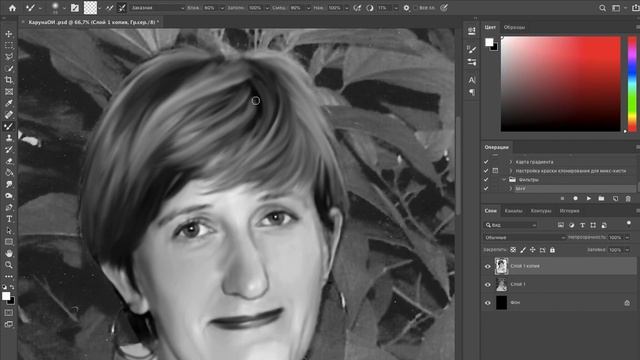Select the Rectangular Marquee tool
Viewport: 640px width, 360px height.
pyautogui.click(x=9, y=45)
